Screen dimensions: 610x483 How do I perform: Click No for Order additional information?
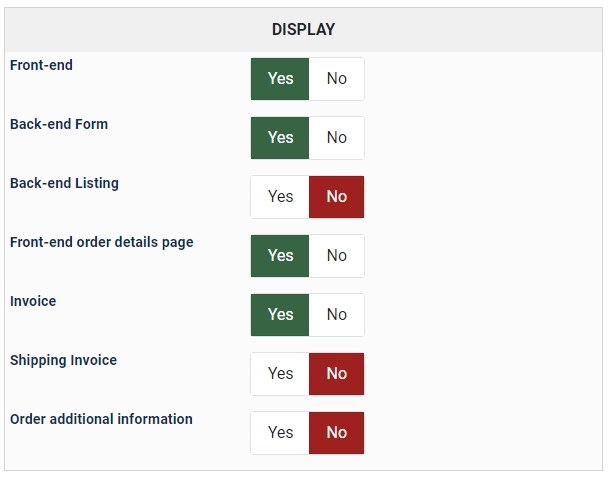(x=337, y=433)
